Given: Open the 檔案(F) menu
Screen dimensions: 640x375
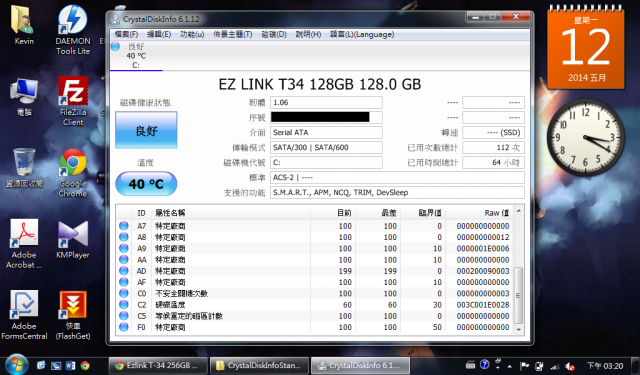Looking at the screenshot, I should [126, 35].
